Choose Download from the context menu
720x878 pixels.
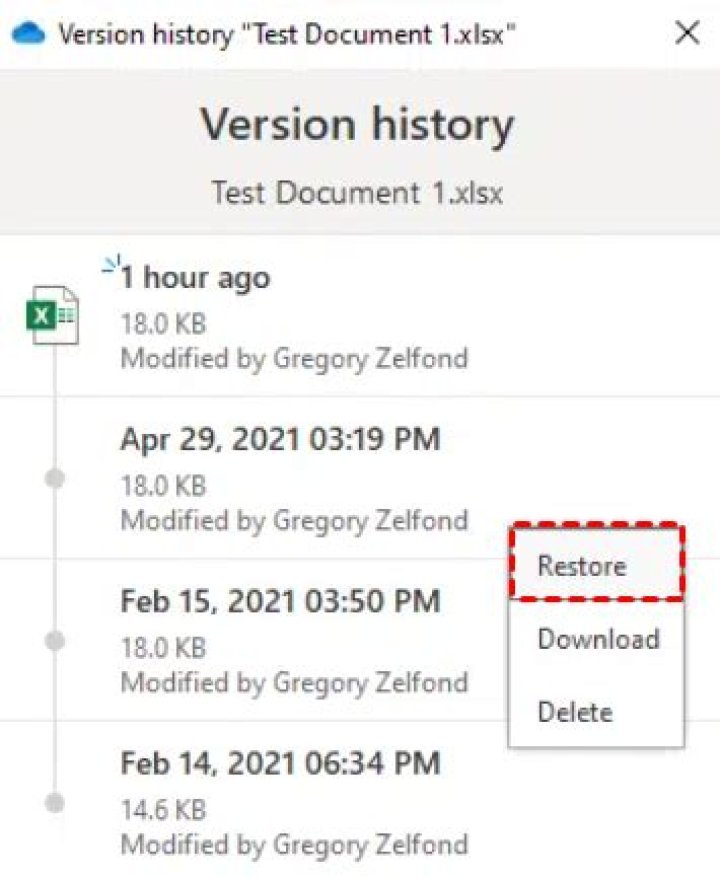click(596, 639)
